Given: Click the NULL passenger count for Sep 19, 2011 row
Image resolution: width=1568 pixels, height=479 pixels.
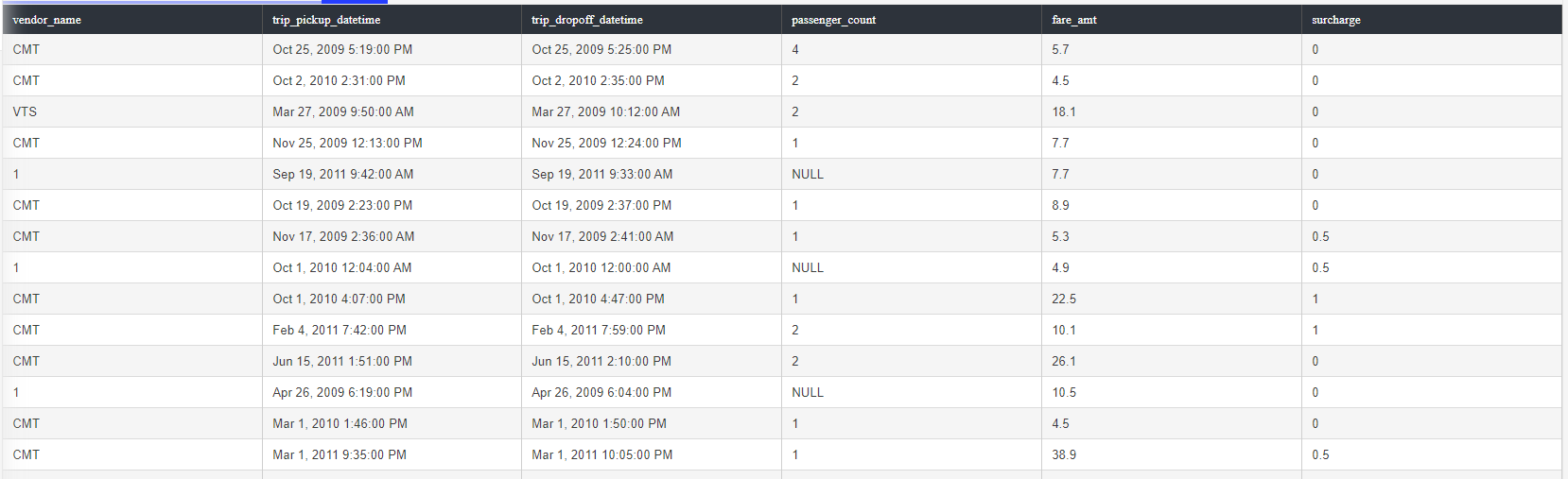Looking at the screenshot, I should [912, 174].
